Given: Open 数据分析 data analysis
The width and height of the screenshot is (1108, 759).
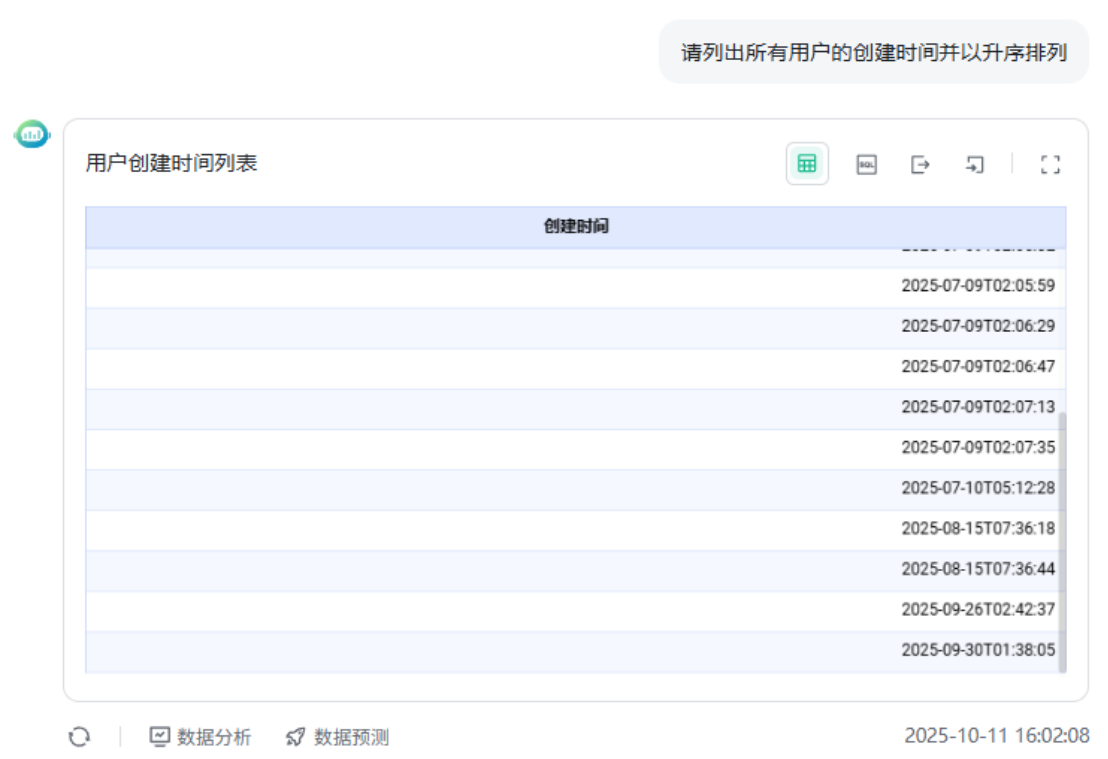Looking at the screenshot, I should [201, 737].
